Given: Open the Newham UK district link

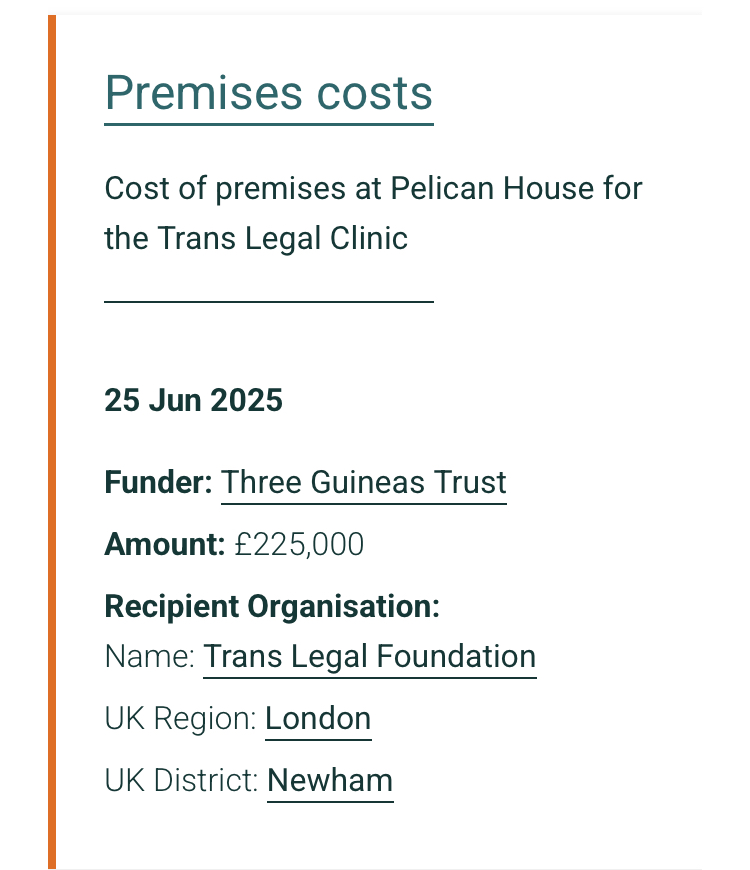Looking at the screenshot, I should [330, 781].
